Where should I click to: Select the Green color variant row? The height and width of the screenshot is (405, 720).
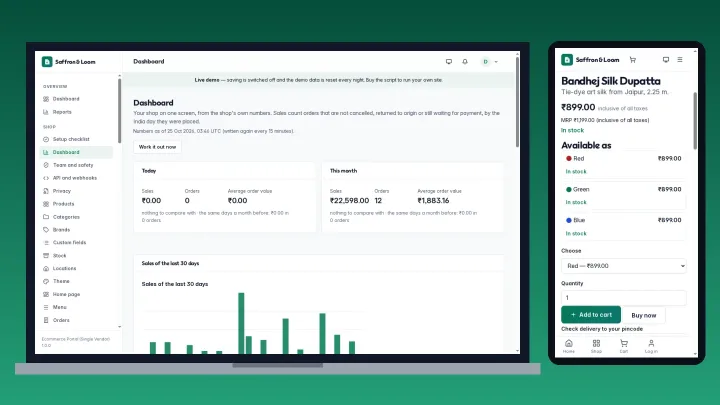pos(624,196)
